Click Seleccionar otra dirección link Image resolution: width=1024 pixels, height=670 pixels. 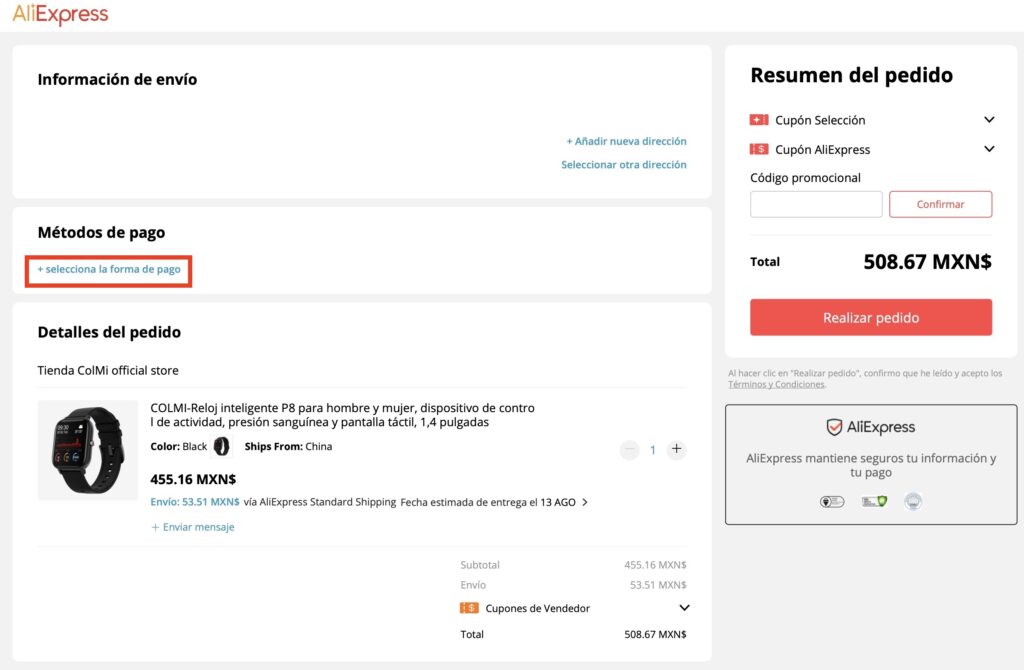(x=624, y=165)
